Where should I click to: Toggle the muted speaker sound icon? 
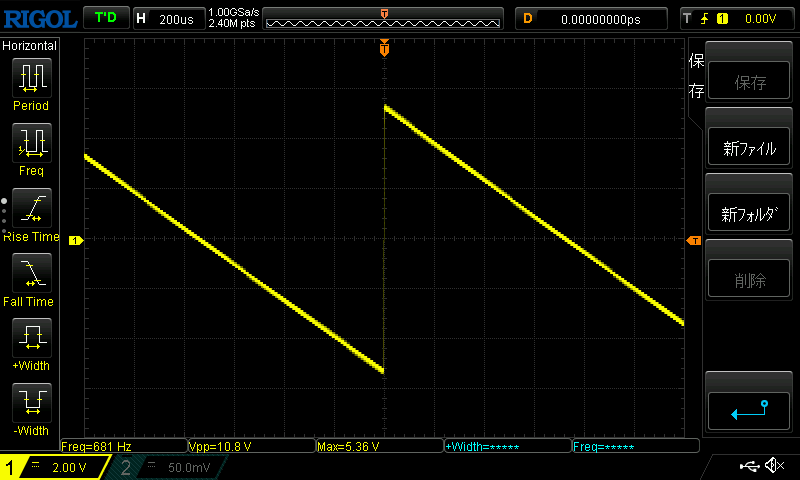[x=774, y=465]
